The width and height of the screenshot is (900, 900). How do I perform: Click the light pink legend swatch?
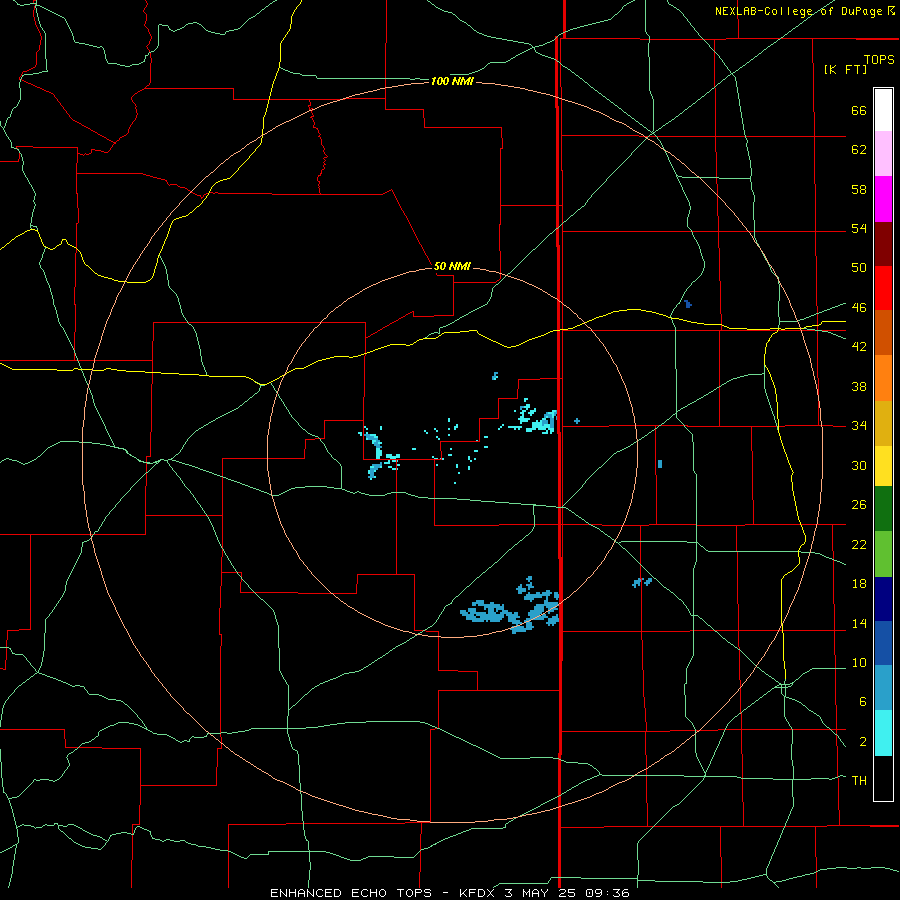point(883,153)
